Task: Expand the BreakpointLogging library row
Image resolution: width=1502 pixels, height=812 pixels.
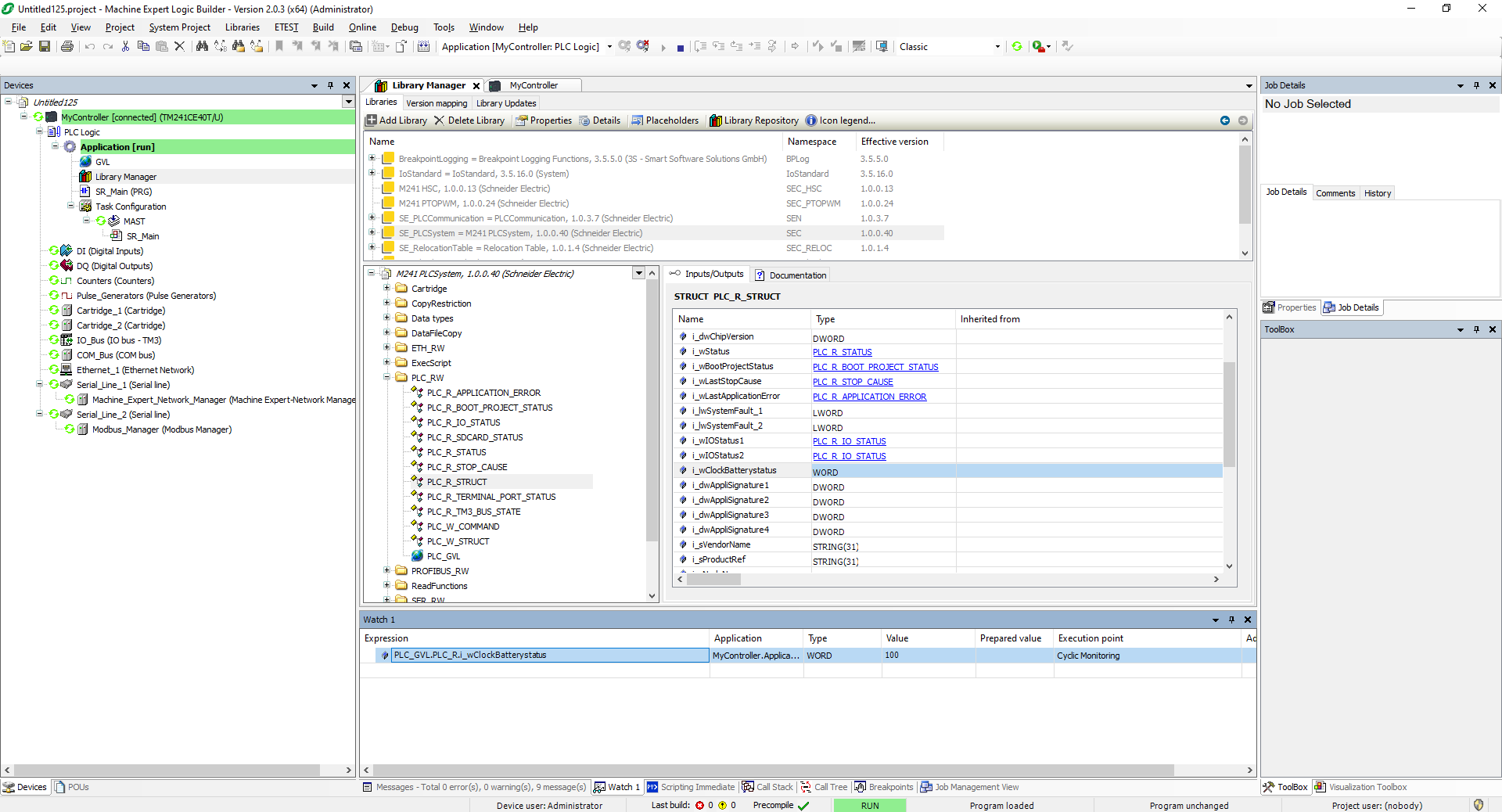Action: pos(372,159)
